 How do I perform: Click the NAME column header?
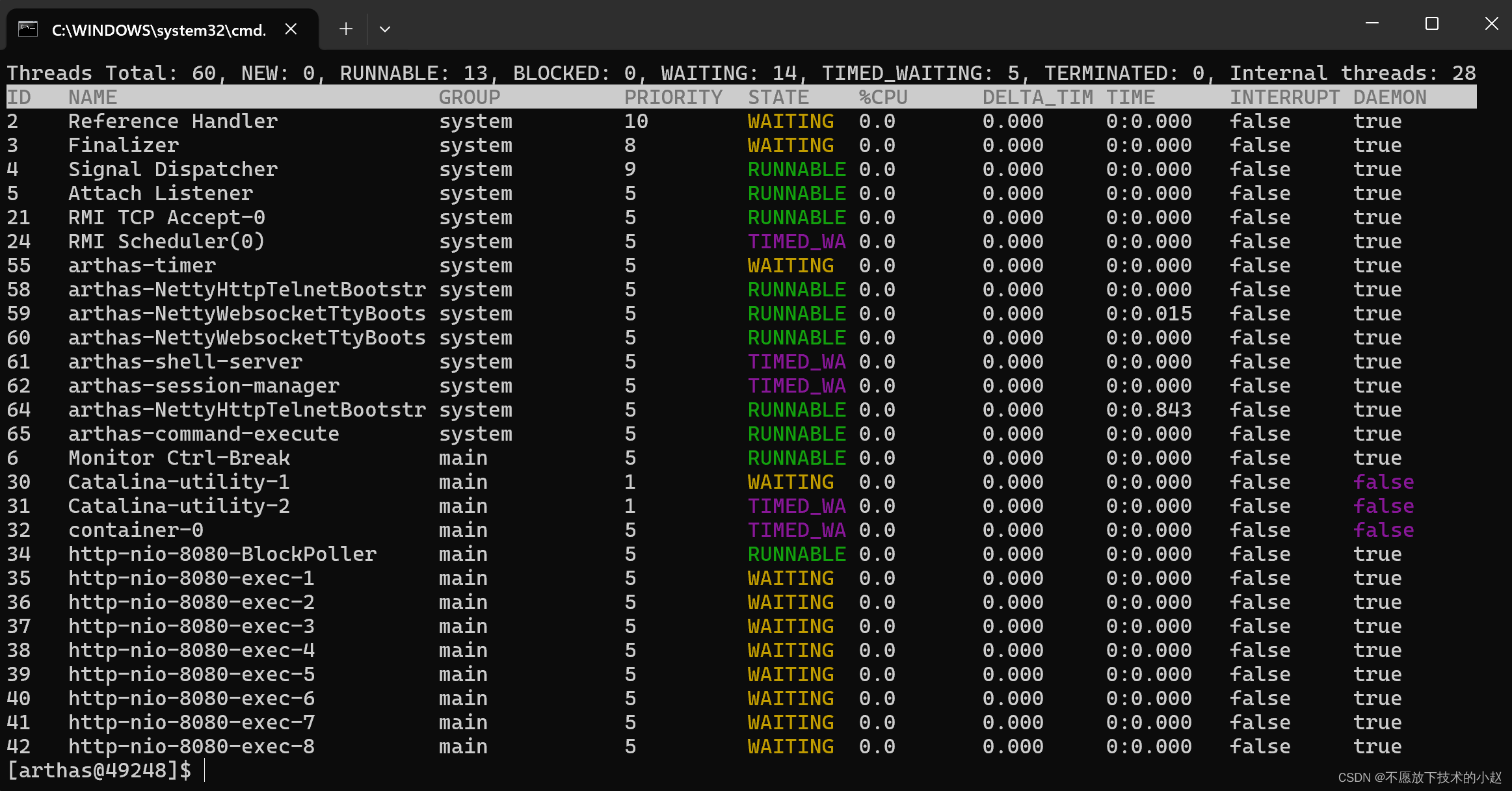point(92,97)
